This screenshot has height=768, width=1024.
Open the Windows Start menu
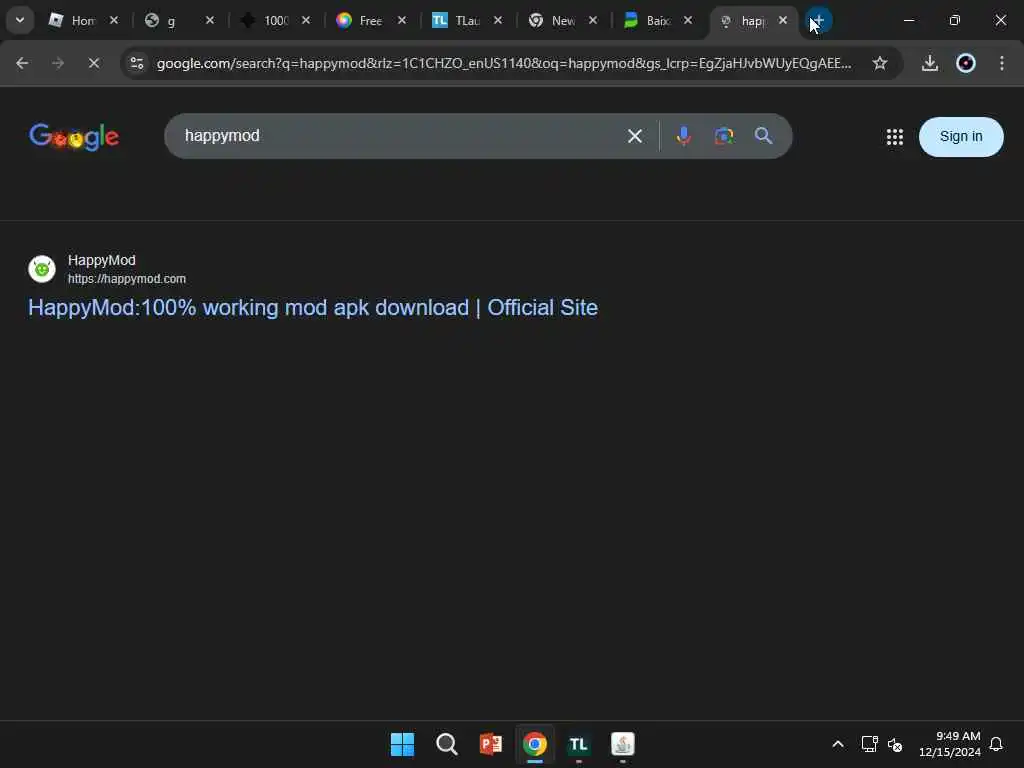pos(402,744)
